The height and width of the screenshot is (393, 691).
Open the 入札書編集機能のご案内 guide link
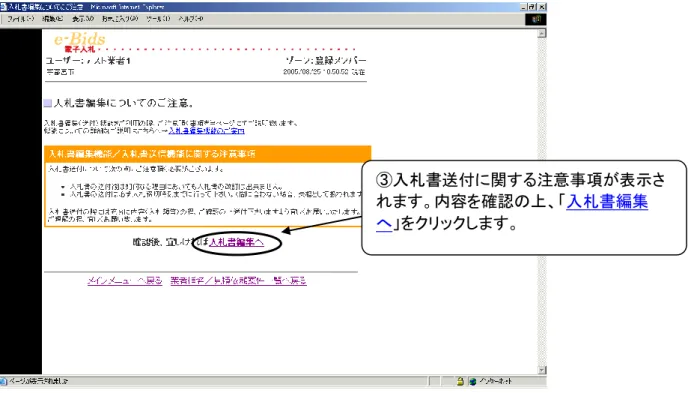[206, 131]
